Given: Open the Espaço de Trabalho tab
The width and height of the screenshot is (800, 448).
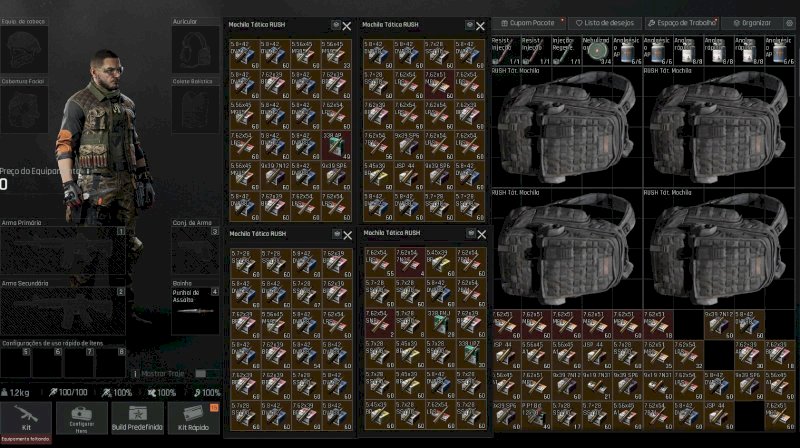Looking at the screenshot, I should [682, 23].
